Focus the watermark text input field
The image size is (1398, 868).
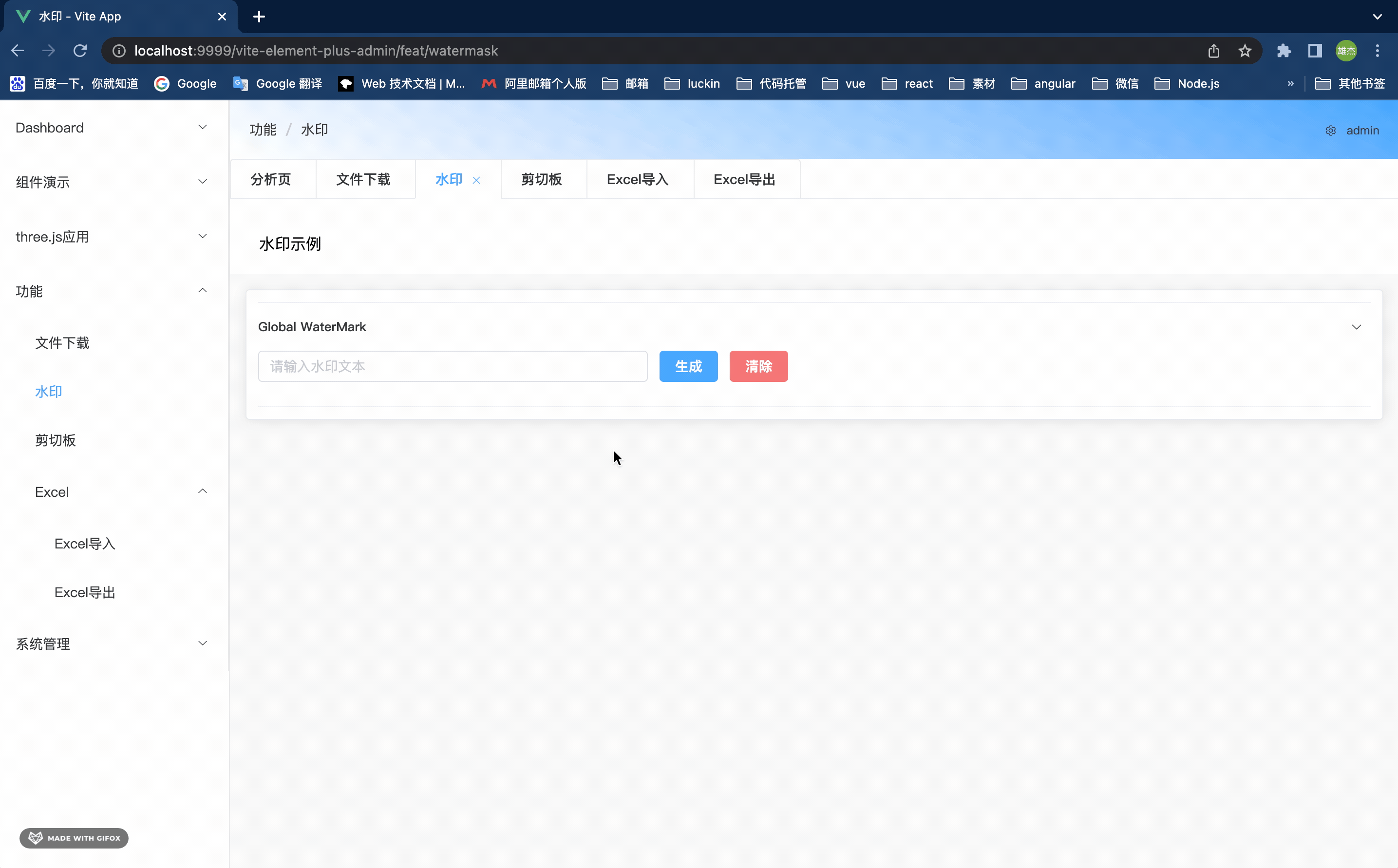click(x=453, y=366)
